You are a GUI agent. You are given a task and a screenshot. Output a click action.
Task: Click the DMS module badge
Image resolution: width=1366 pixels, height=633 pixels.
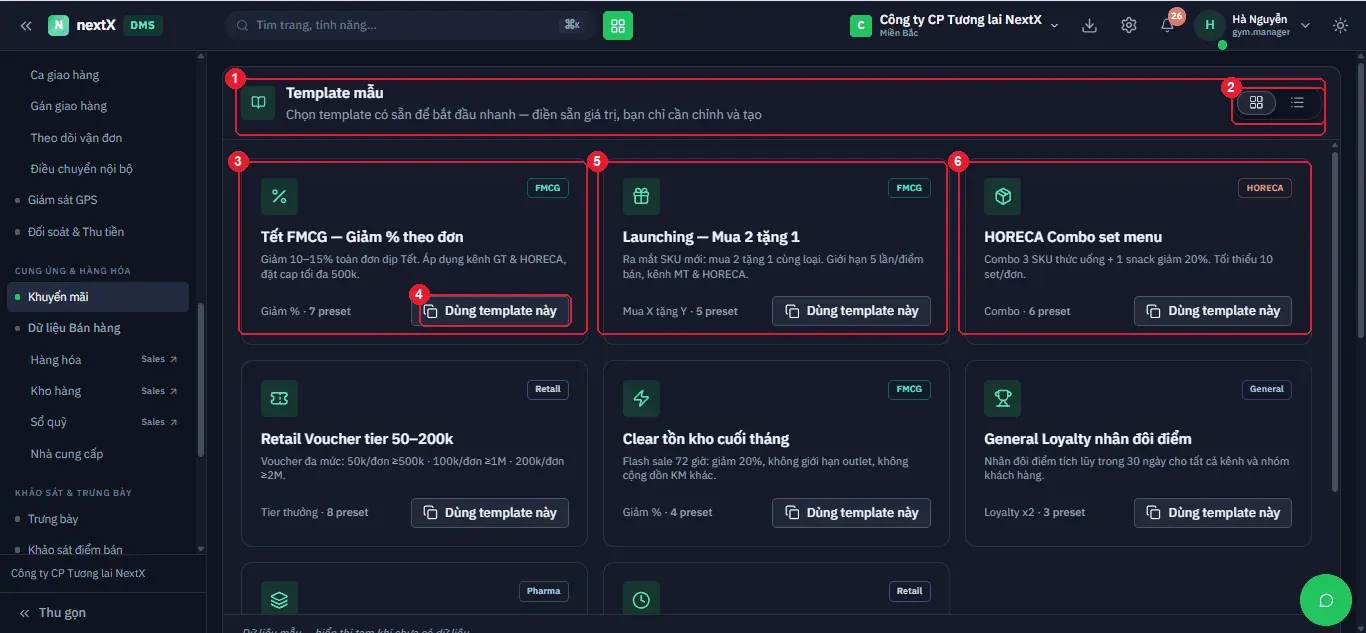click(142, 25)
